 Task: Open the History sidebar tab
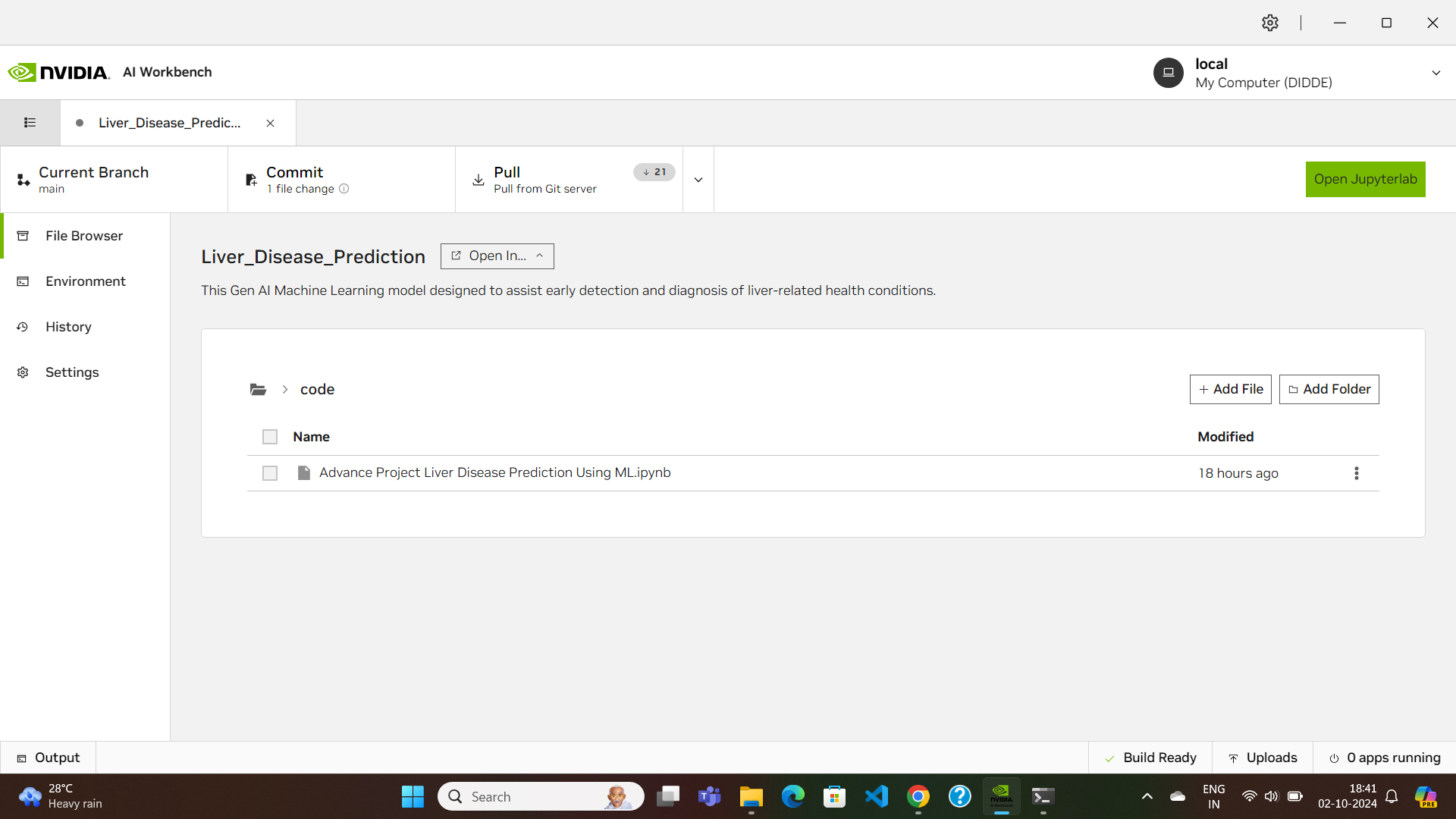click(68, 327)
